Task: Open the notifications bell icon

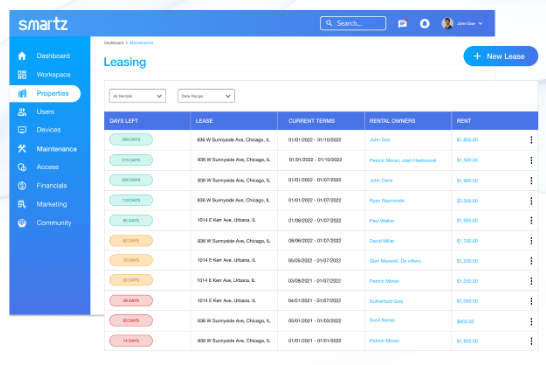Action: point(424,23)
